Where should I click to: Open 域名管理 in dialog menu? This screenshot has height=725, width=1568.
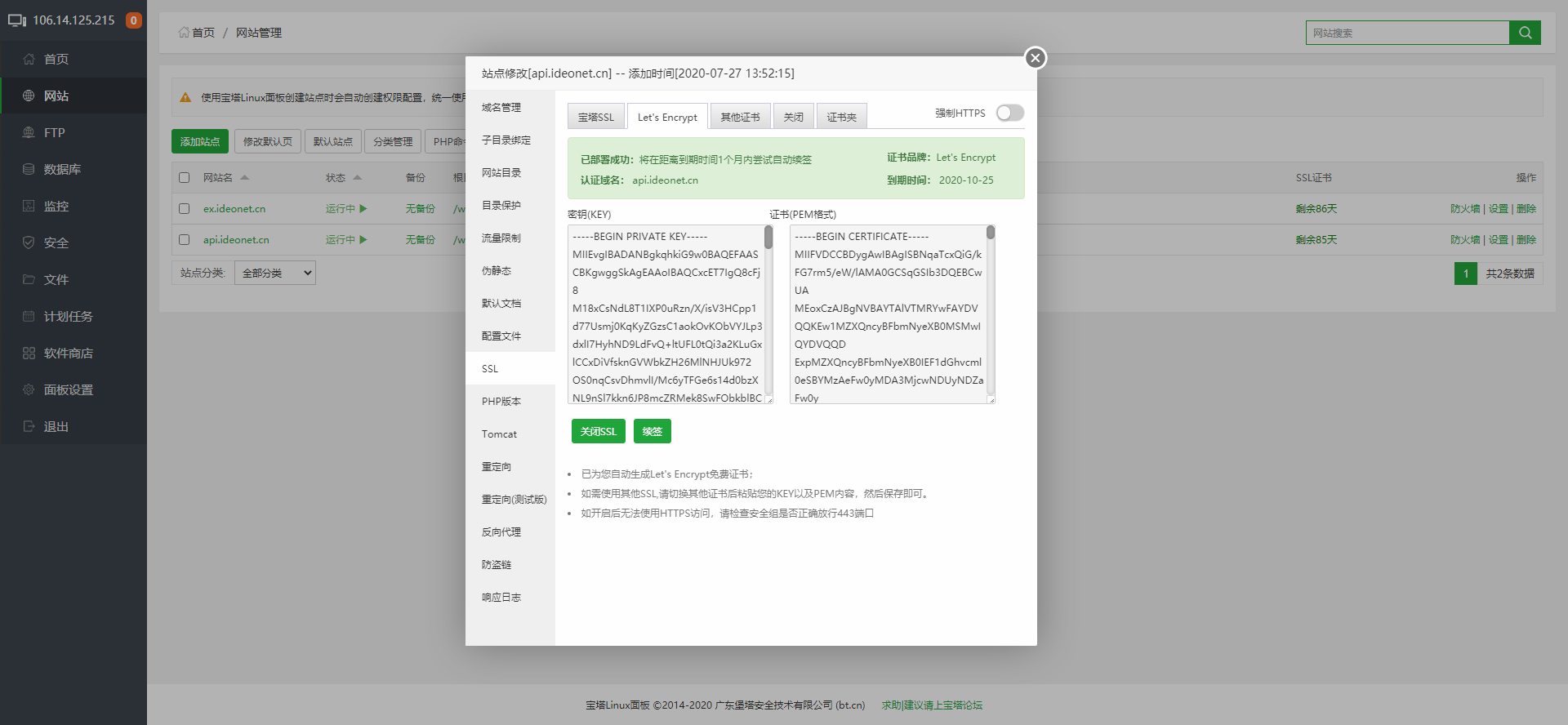(x=510, y=107)
